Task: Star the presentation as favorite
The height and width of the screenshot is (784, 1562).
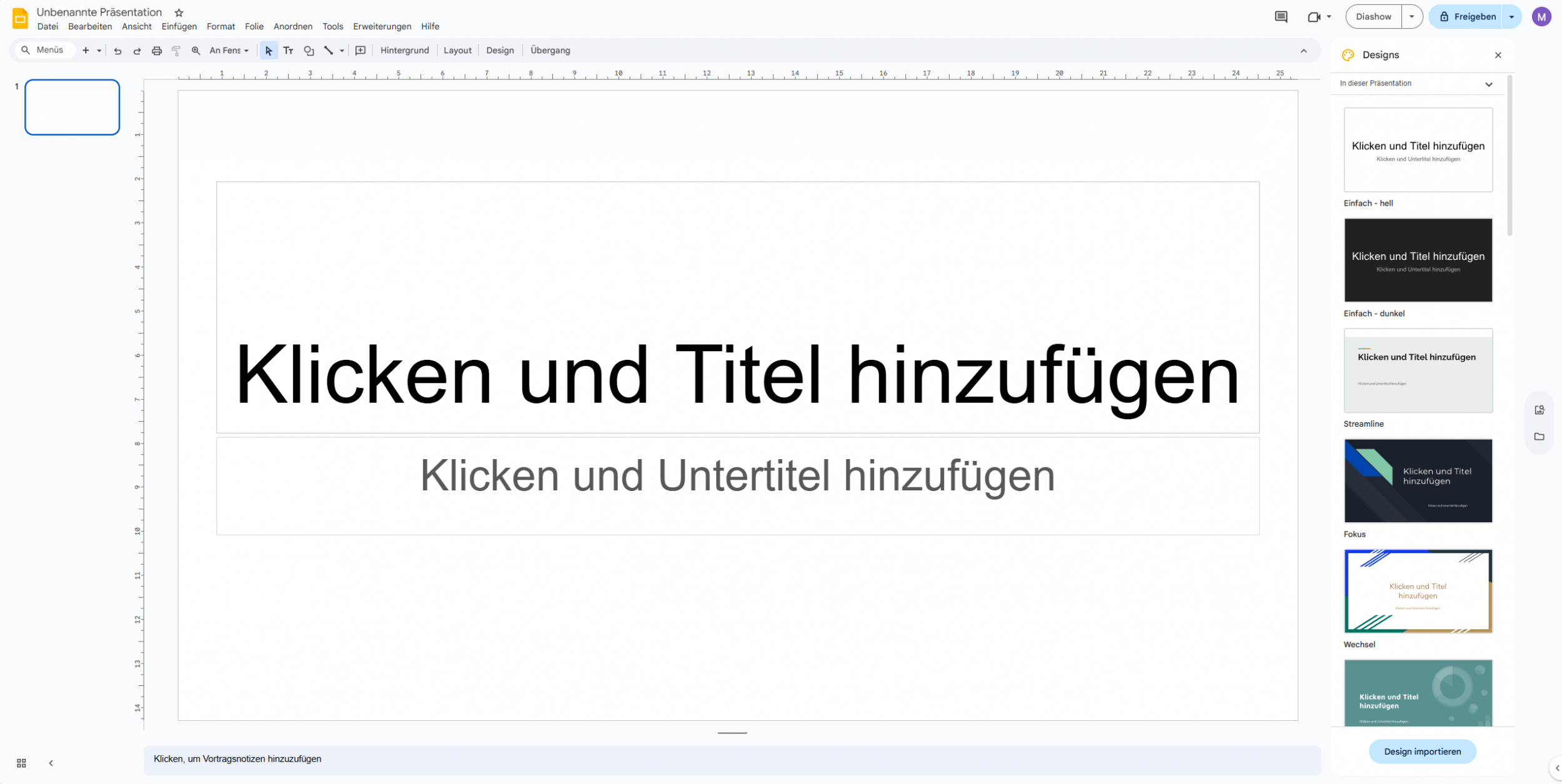Action: pyautogui.click(x=179, y=12)
